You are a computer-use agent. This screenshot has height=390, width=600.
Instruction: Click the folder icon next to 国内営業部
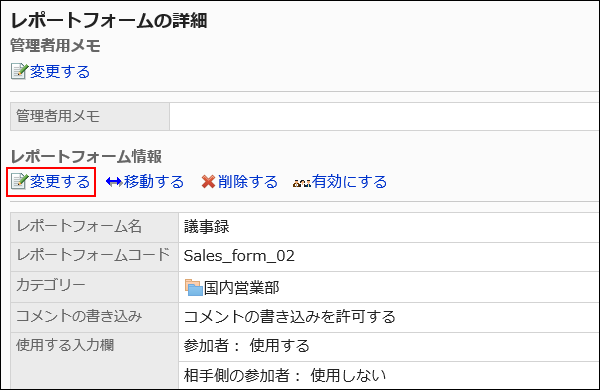tap(194, 287)
